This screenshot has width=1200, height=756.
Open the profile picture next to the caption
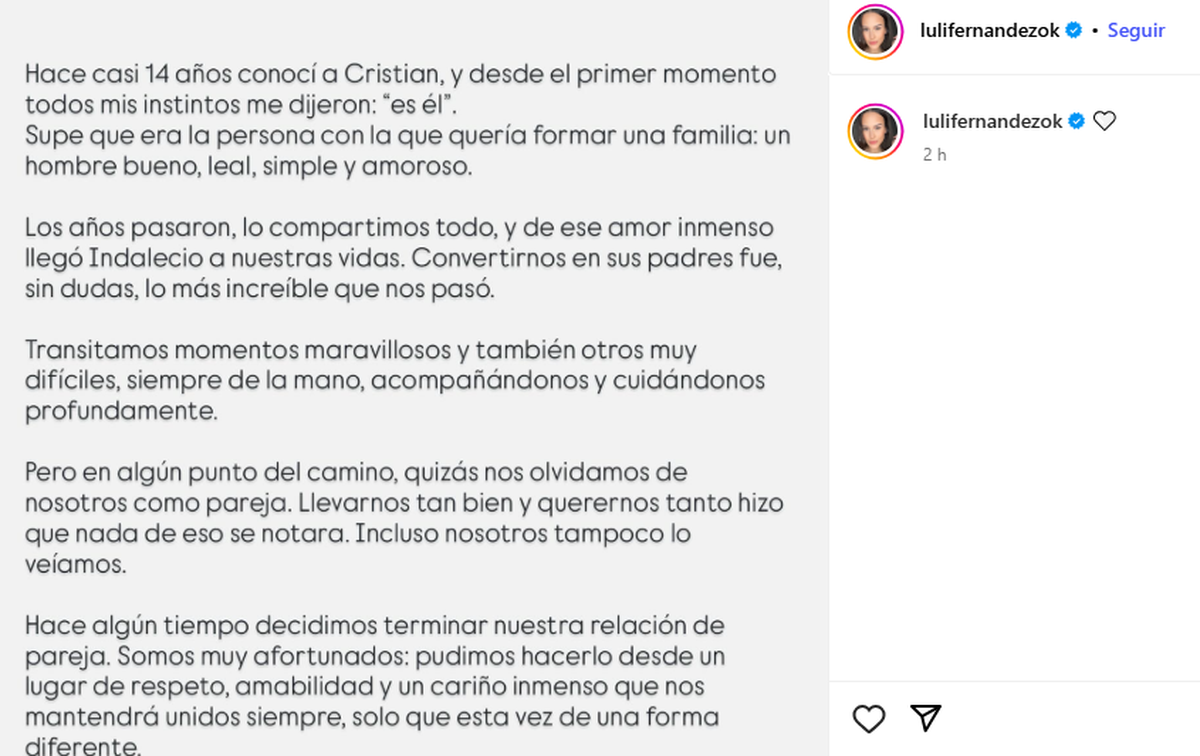(875, 132)
